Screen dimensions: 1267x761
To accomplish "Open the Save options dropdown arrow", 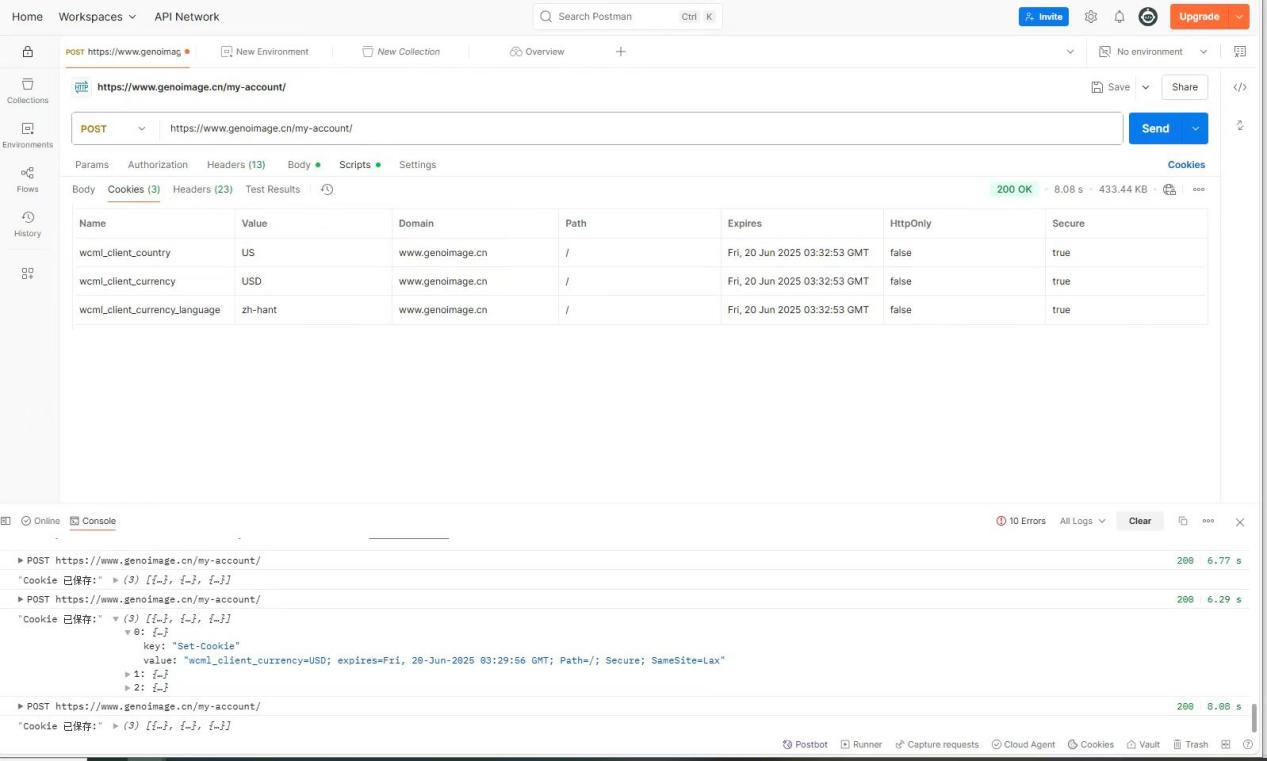I will click(1146, 87).
